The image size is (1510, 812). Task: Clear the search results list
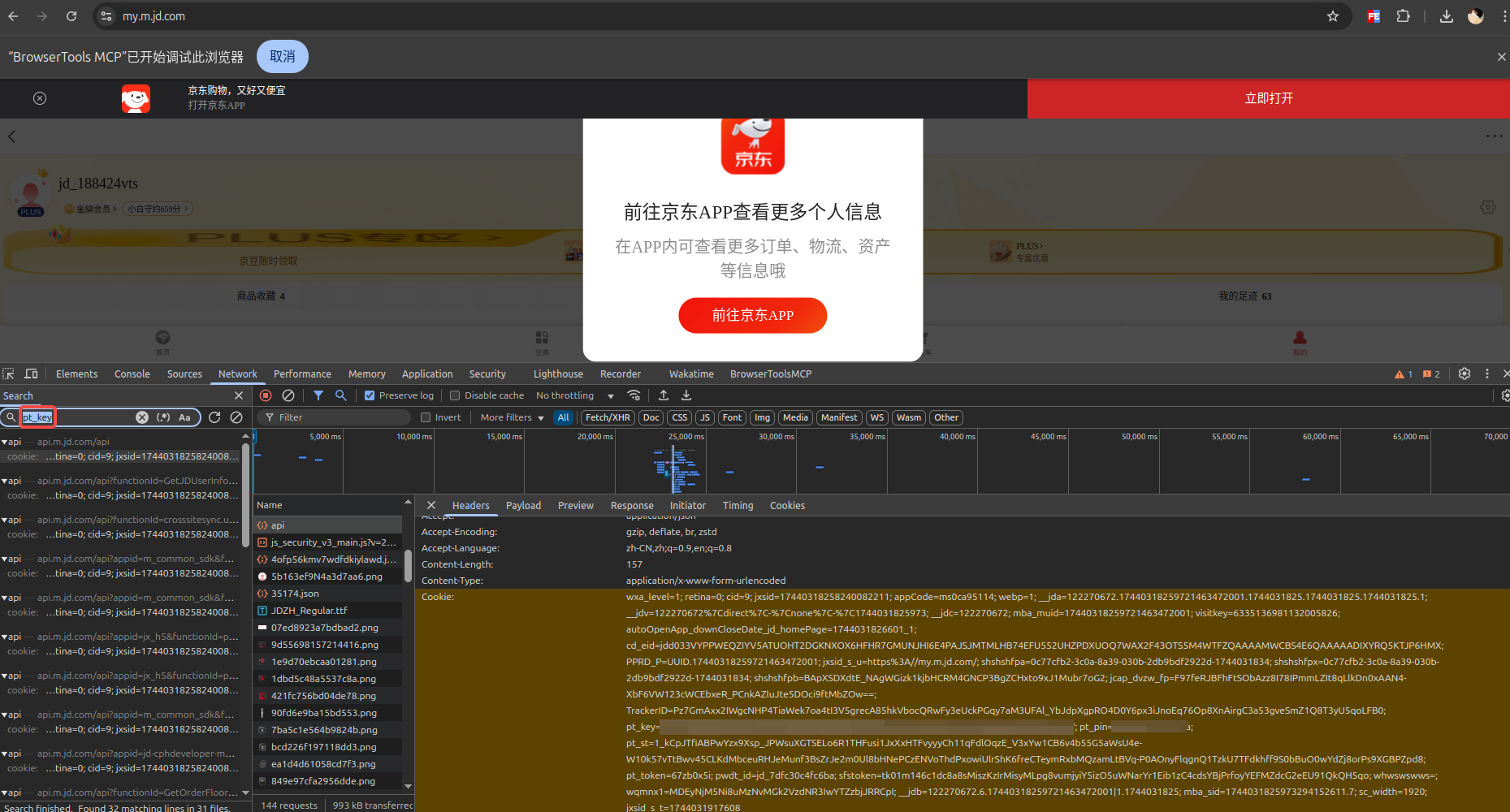click(236, 417)
